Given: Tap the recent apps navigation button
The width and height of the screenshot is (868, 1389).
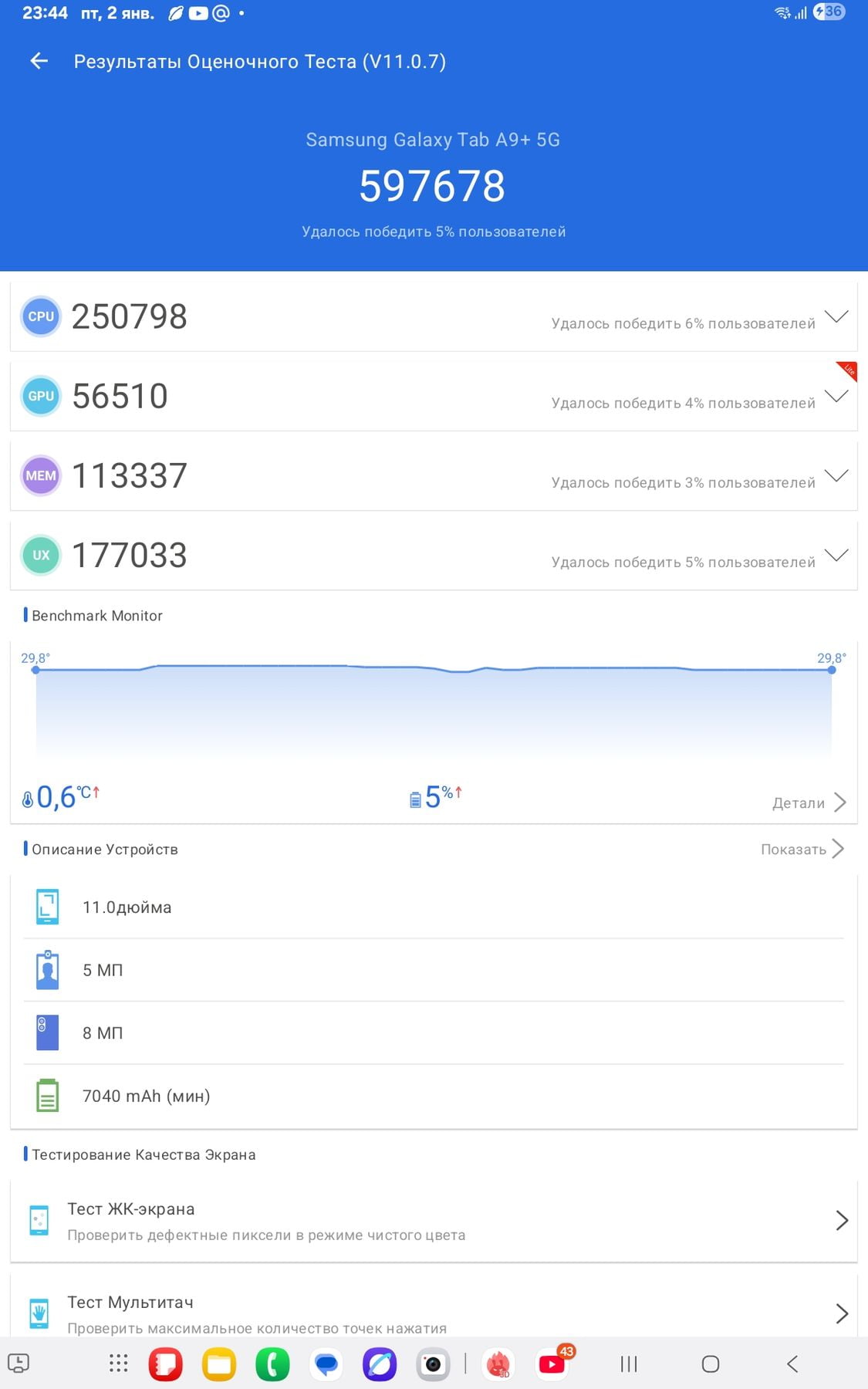Looking at the screenshot, I should click(629, 1364).
